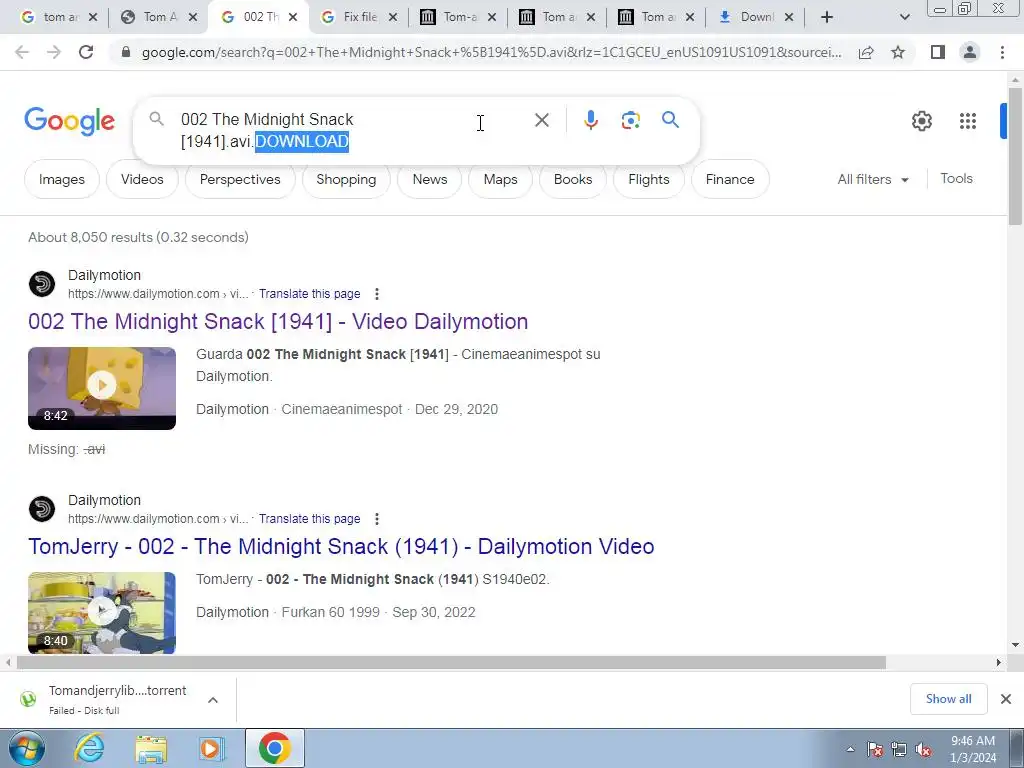1024x768 pixels.
Task: Submit search with magnifier button
Action: tap(670, 120)
